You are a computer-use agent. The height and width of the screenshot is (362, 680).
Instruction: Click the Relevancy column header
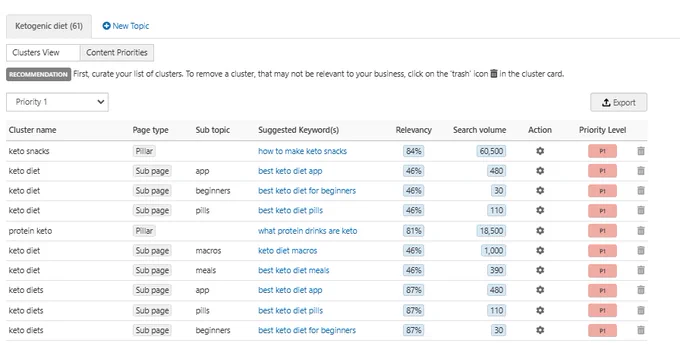pyautogui.click(x=413, y=130)
